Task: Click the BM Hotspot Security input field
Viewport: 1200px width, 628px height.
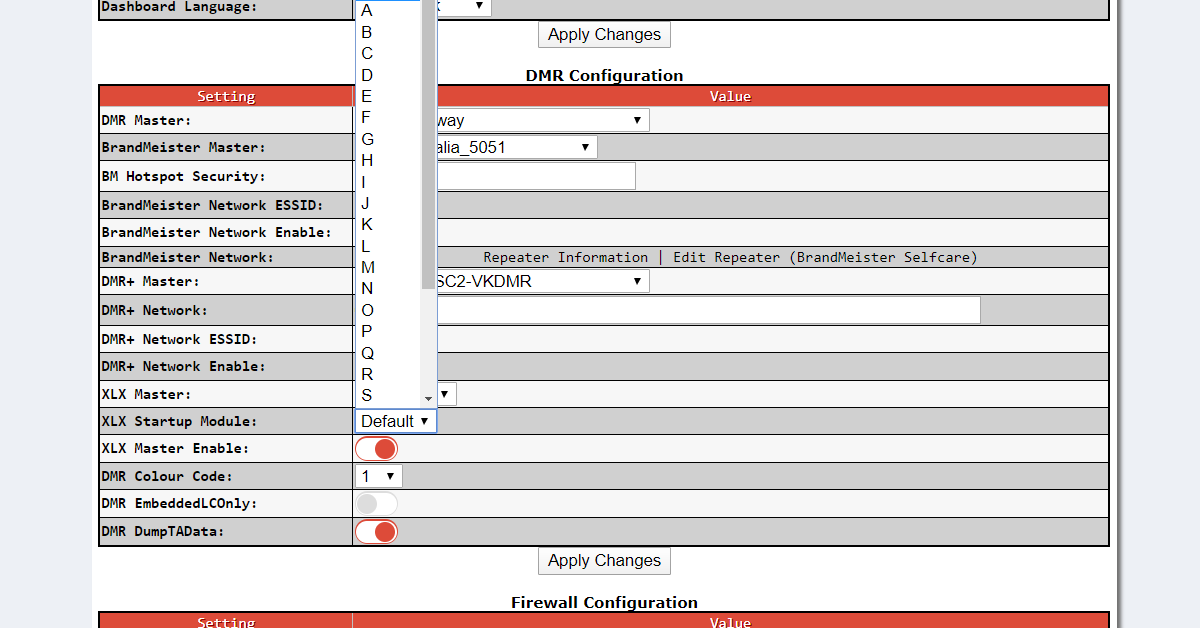Action: (536, 176)
